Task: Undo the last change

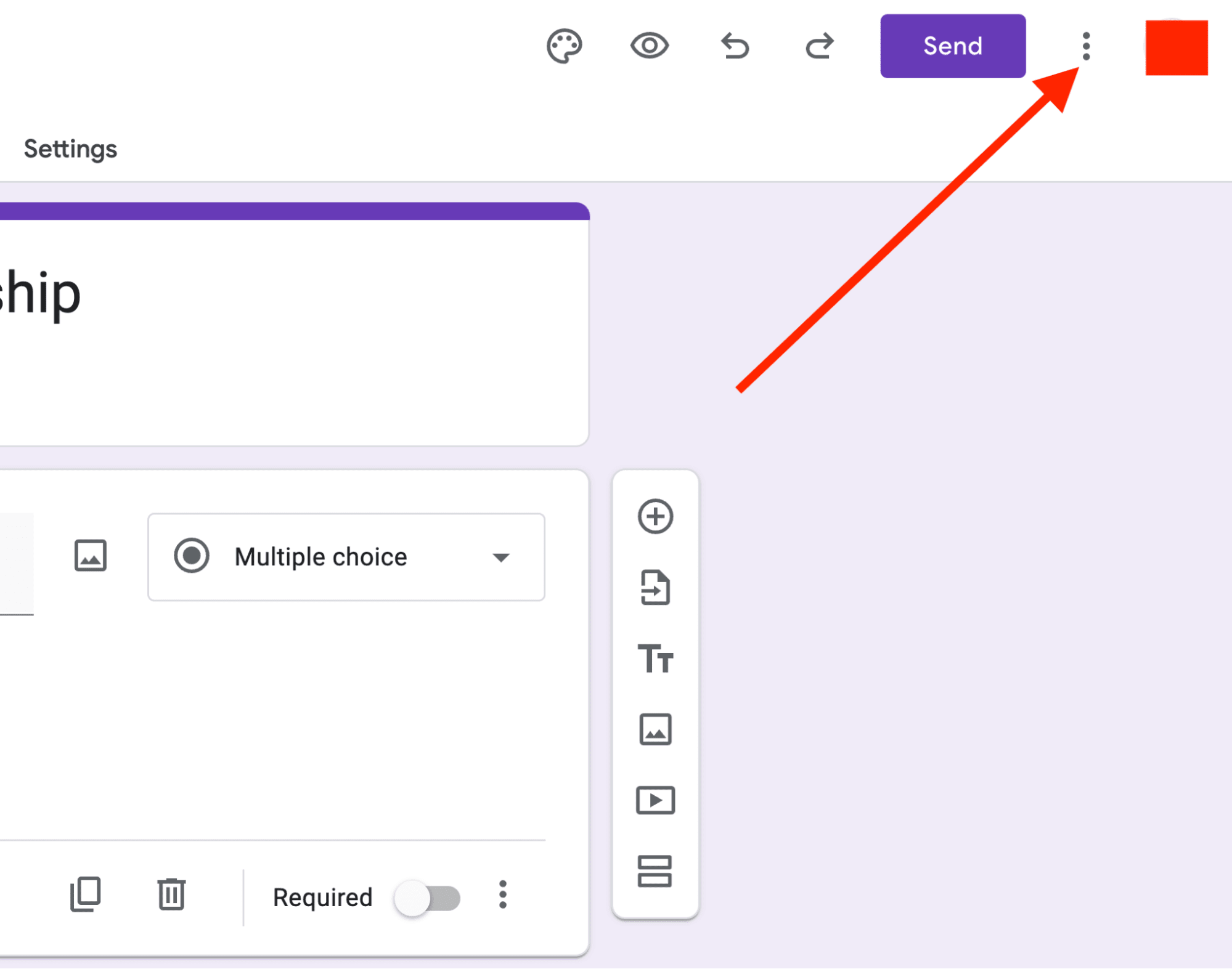Action: (735, 46)
